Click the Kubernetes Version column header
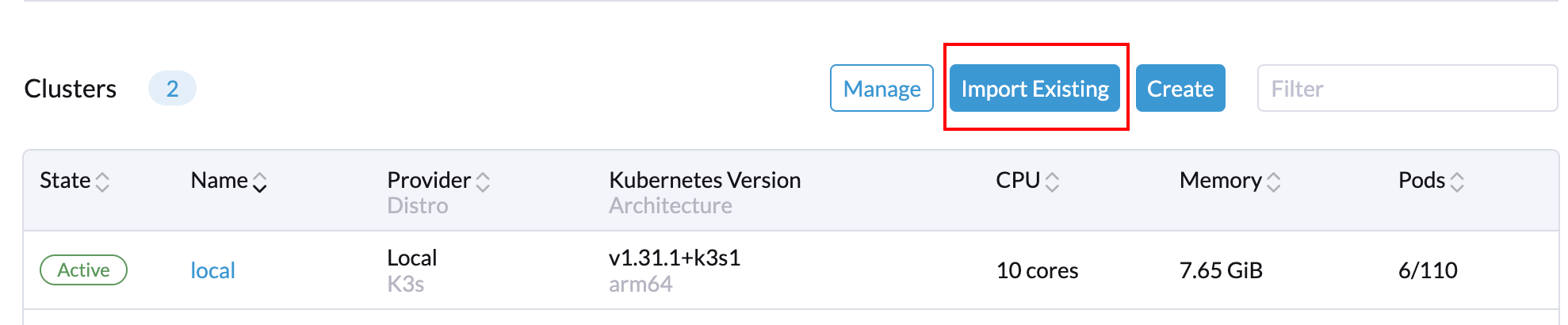The width and height of the screenshot is (1568, 325). tap(704, 181)
